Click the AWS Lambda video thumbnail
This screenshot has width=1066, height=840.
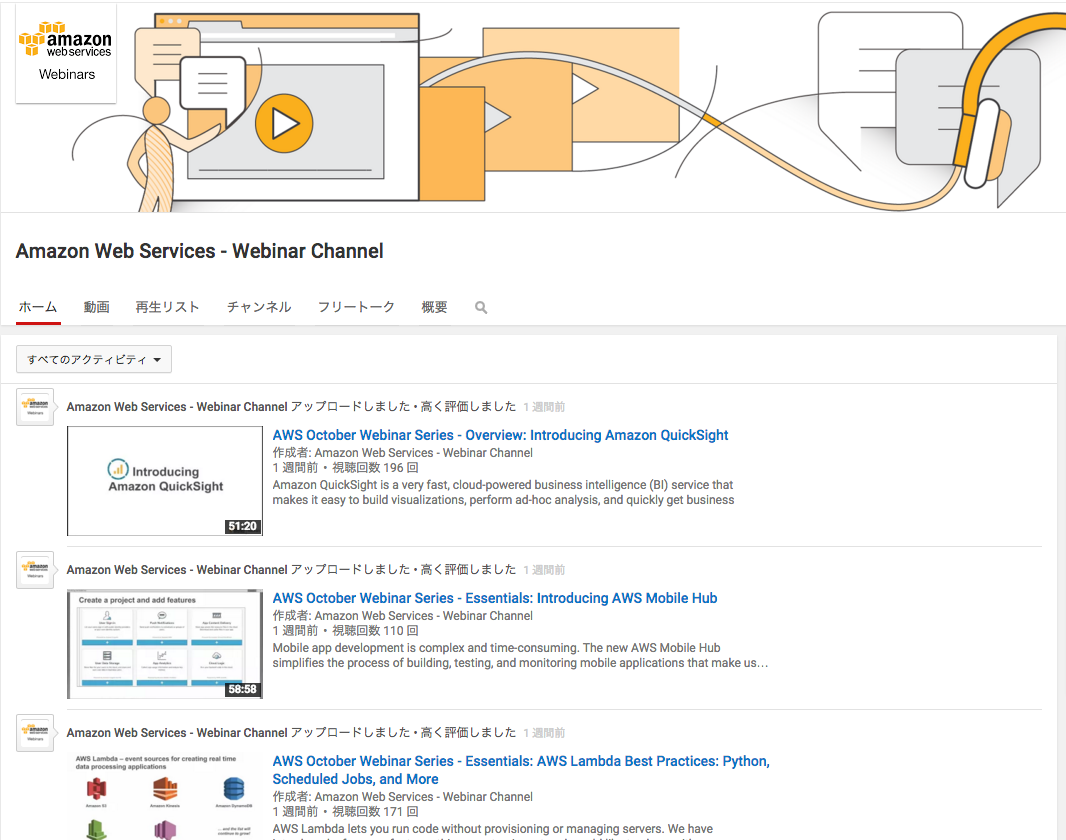tap(165, 795)
